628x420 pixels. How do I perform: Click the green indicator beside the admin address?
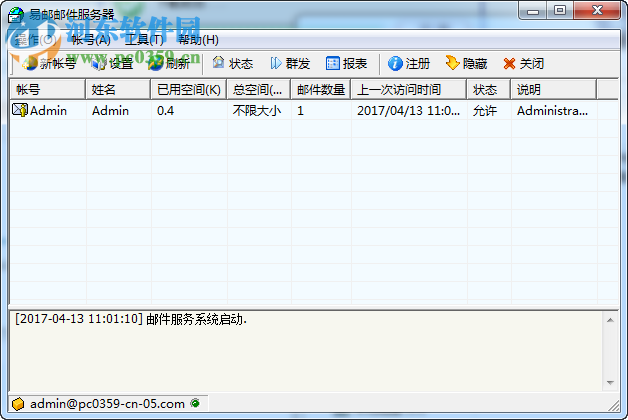[x=195, y=403]
